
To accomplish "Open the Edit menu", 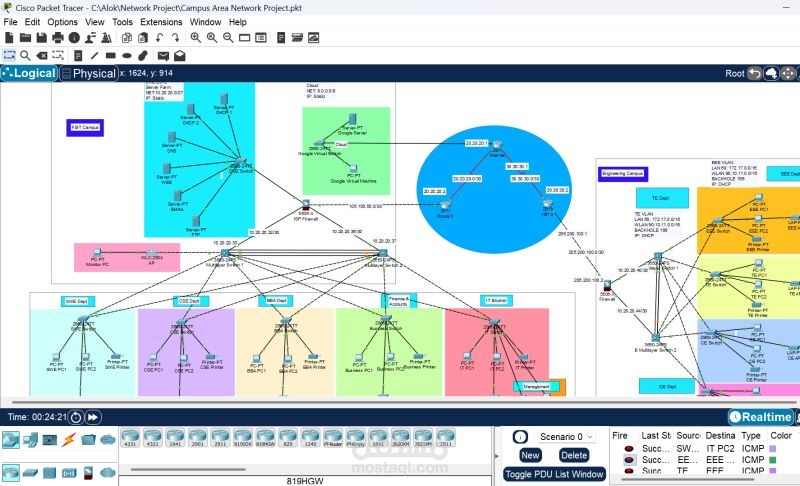I will [x=32, y=22].
